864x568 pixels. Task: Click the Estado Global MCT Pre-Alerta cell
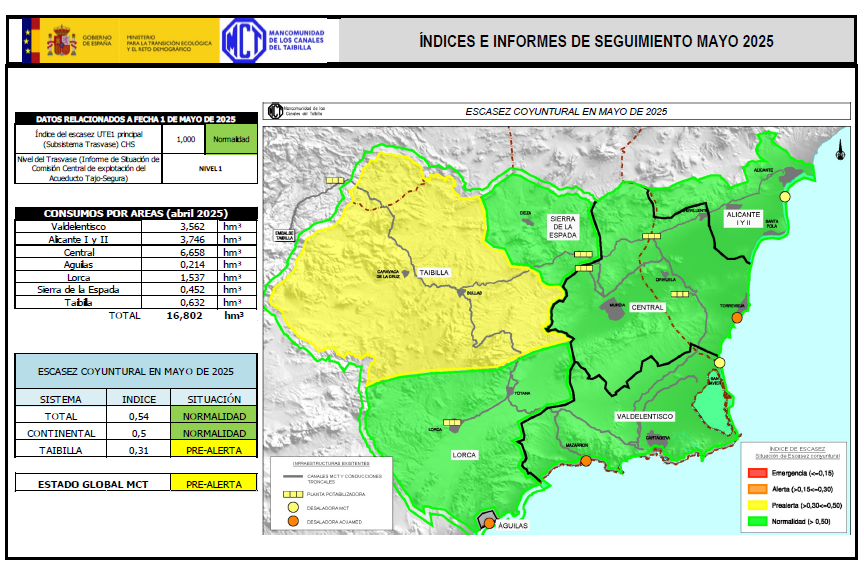coord(213,484)
